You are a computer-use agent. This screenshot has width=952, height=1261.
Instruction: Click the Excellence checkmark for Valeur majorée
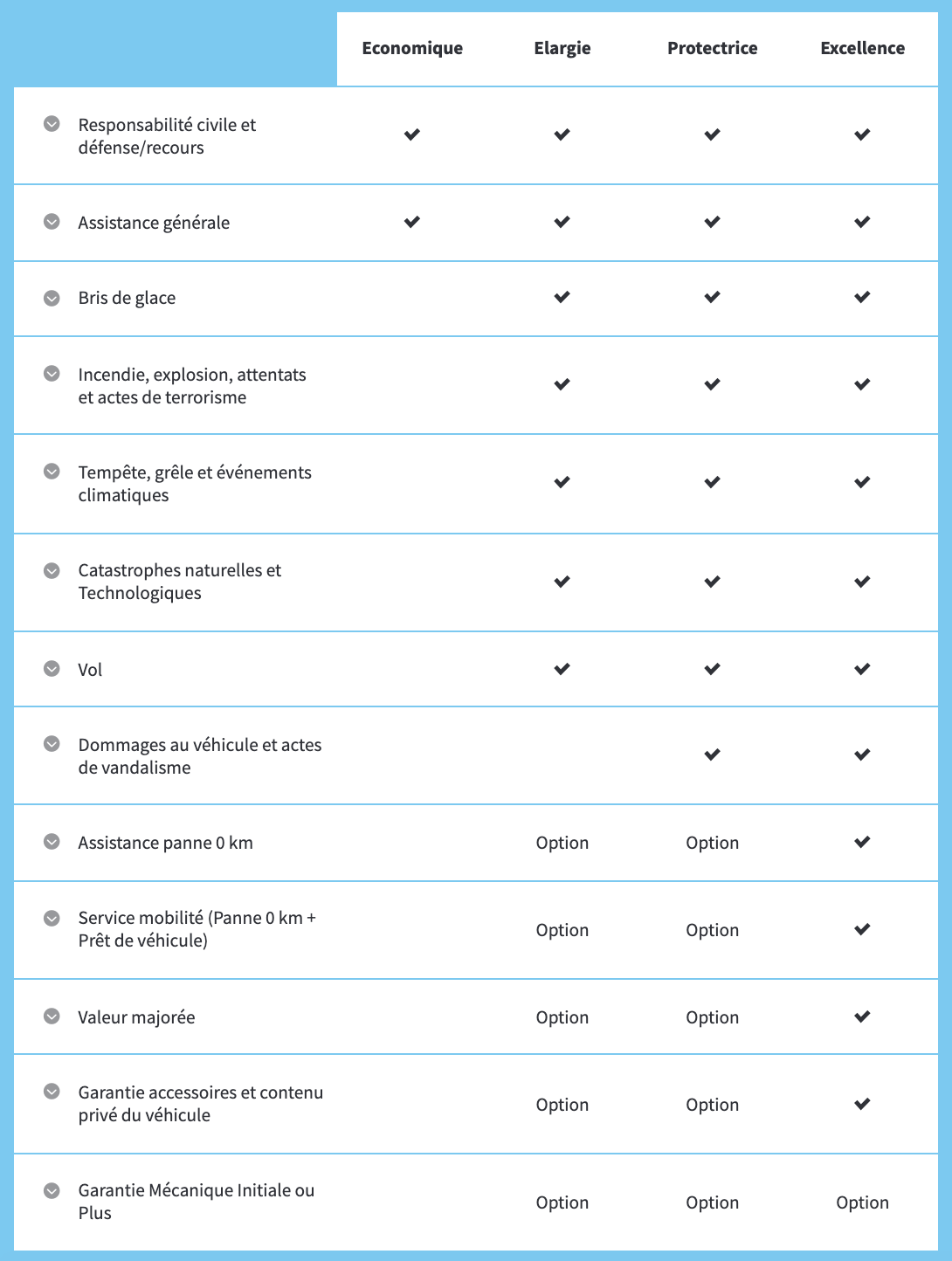pos(862,1016)
